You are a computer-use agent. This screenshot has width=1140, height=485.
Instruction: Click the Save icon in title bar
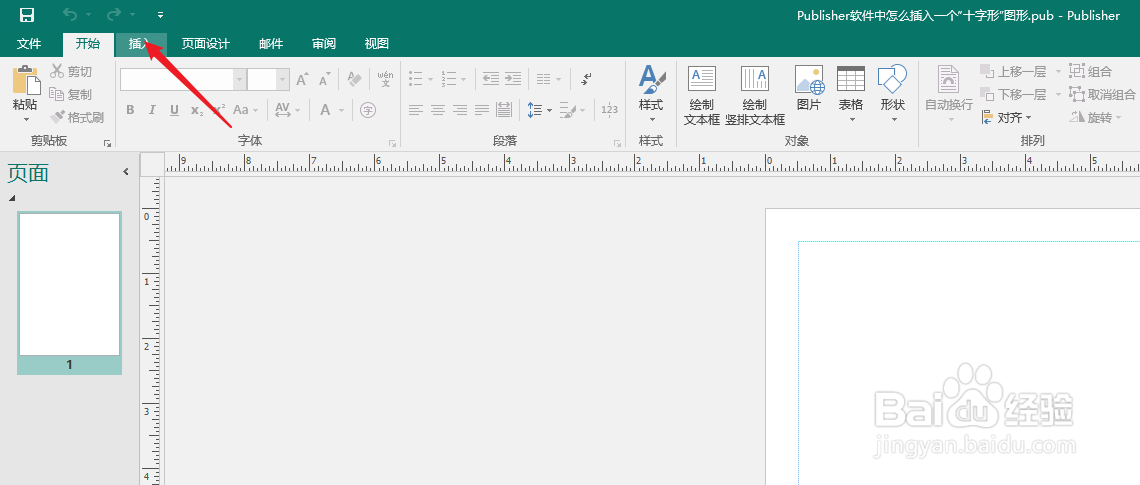[x=26, y=15]
